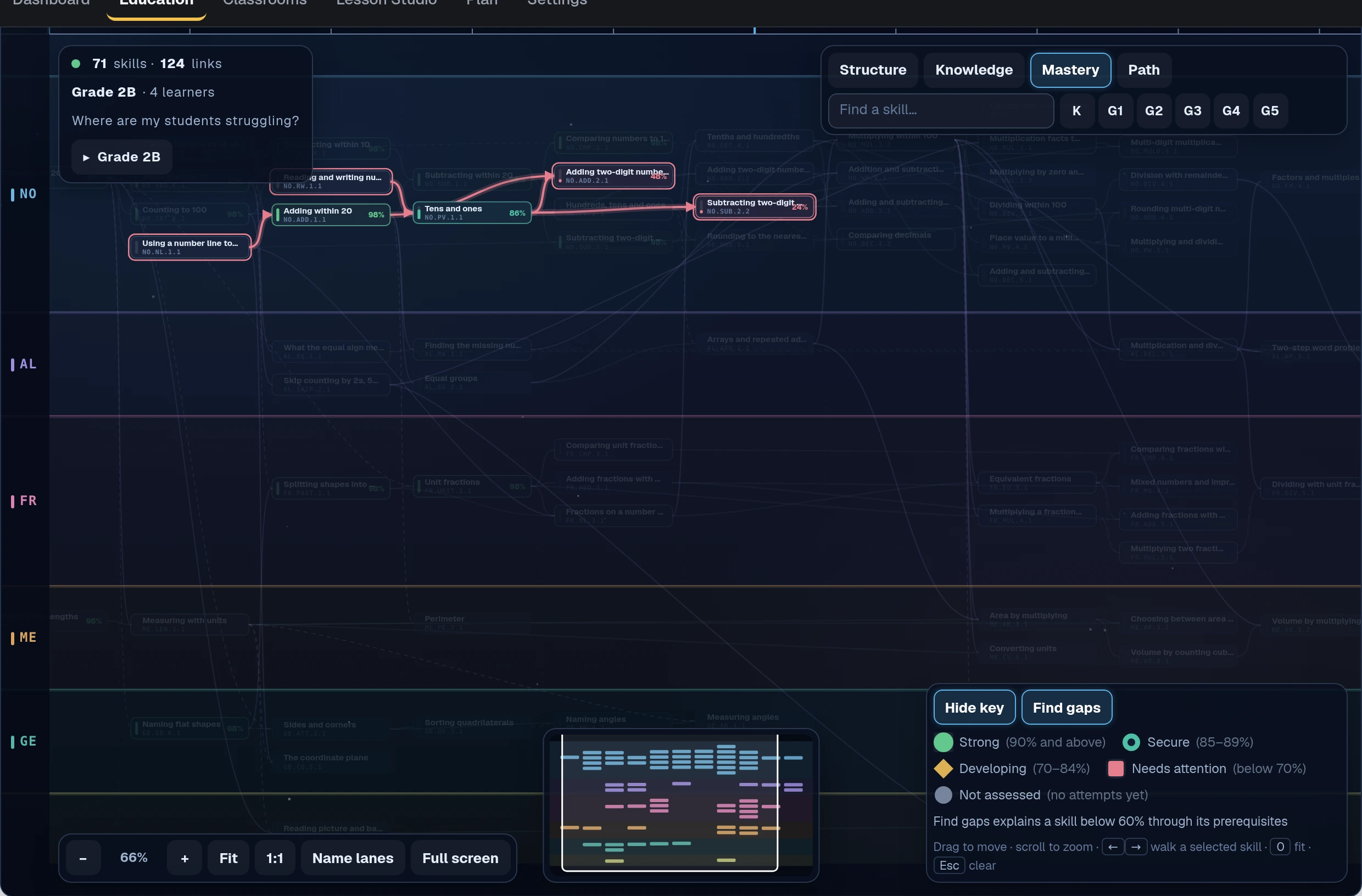Screen dimensions: 1362x896
Task: Click the Needs attention pink legend swatch
Action: [x=1115, y=769]
